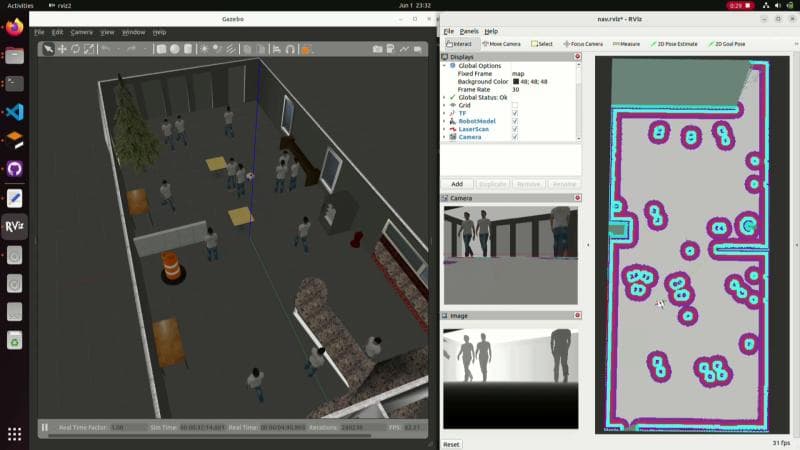Select the Focus Camera tool in RViz
Image resolution: width=800 pixels, height=450 pixels.
(583, 44)
